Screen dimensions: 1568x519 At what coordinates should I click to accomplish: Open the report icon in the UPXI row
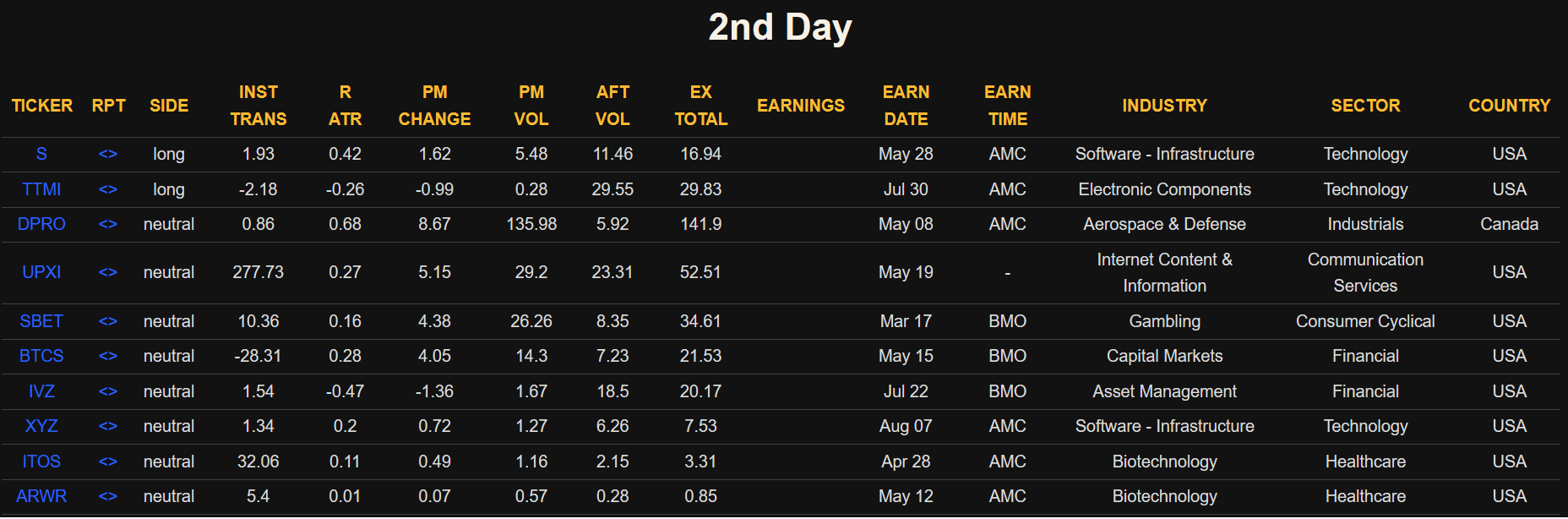pos(108,272)
